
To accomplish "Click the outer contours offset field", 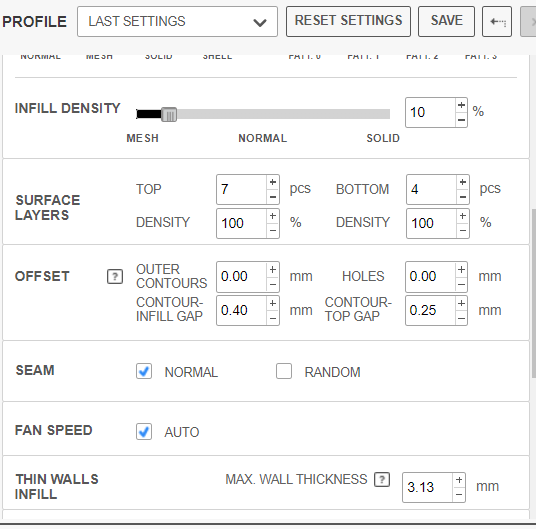I will [241, 277].
